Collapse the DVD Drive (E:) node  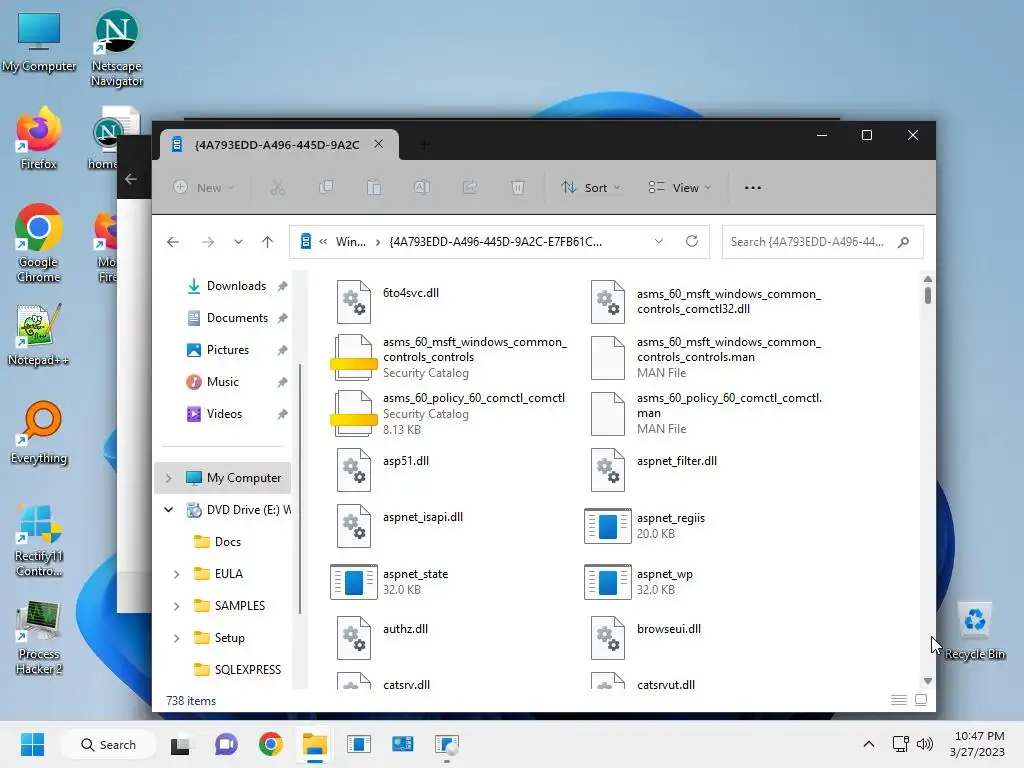168,509
